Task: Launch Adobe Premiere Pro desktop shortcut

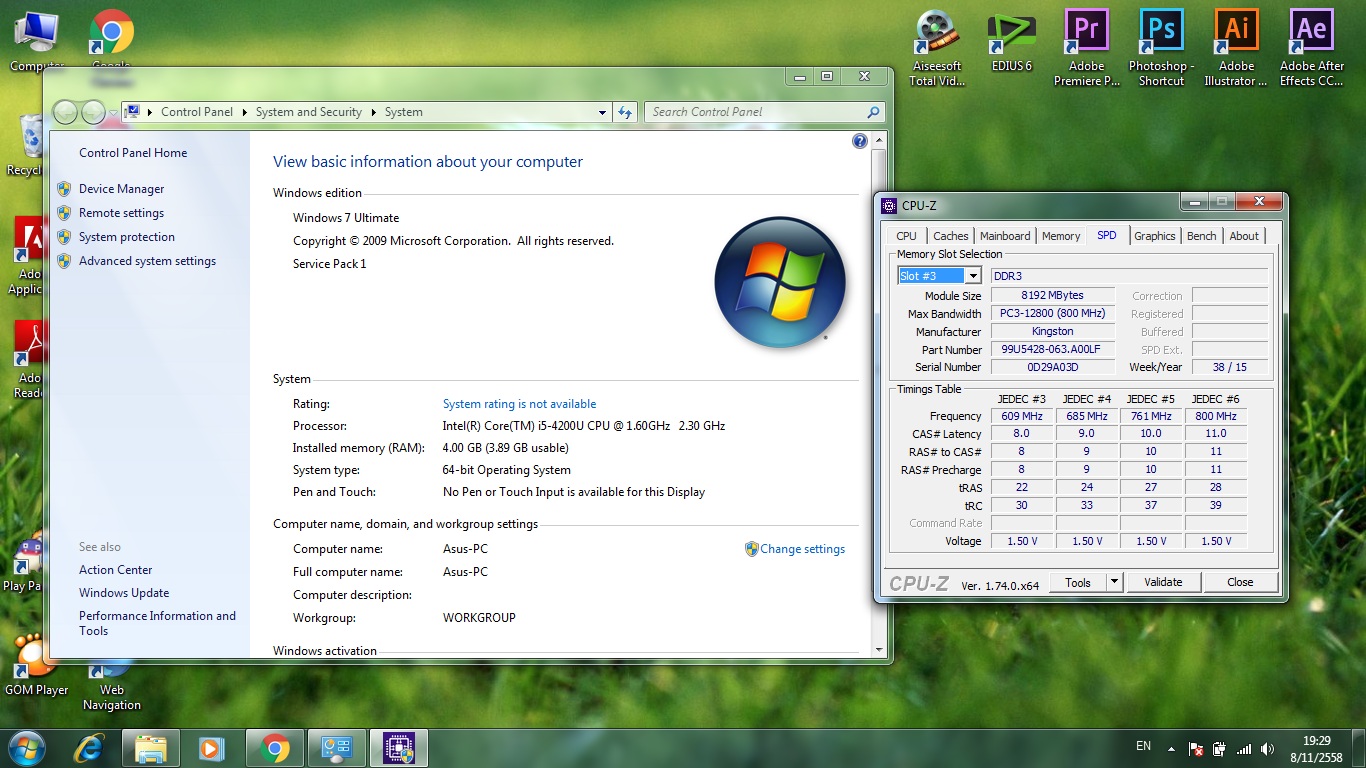Action: (1087, 47)
